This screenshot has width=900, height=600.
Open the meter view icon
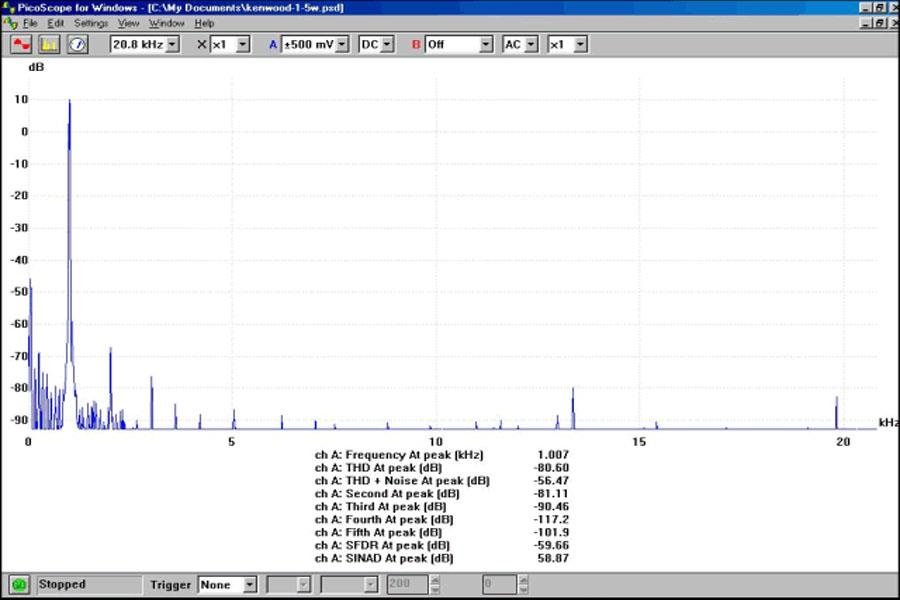[77, 44]
